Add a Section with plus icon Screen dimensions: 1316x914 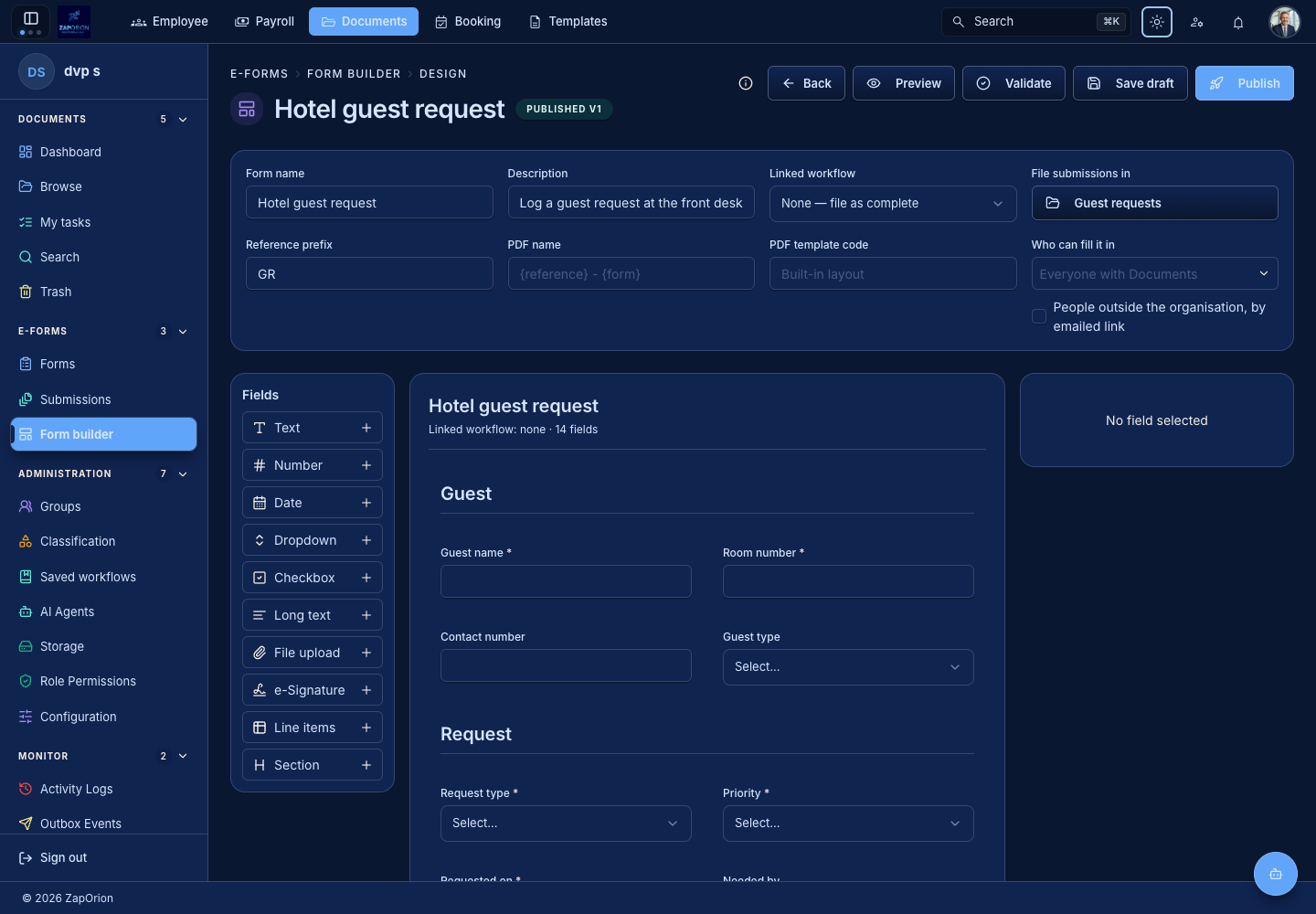tap(366, 765)
